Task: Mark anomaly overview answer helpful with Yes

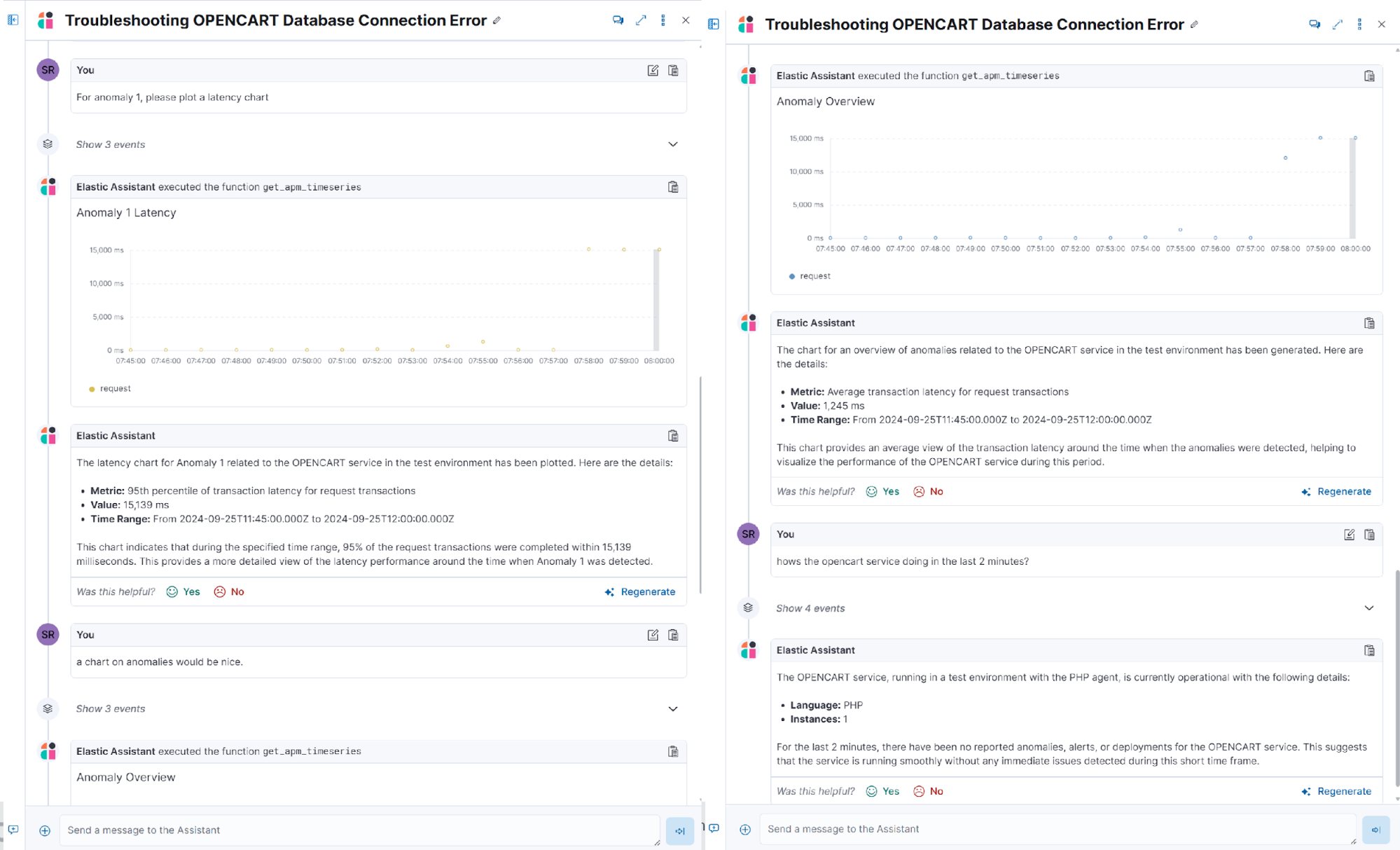Action: (883, 492)
